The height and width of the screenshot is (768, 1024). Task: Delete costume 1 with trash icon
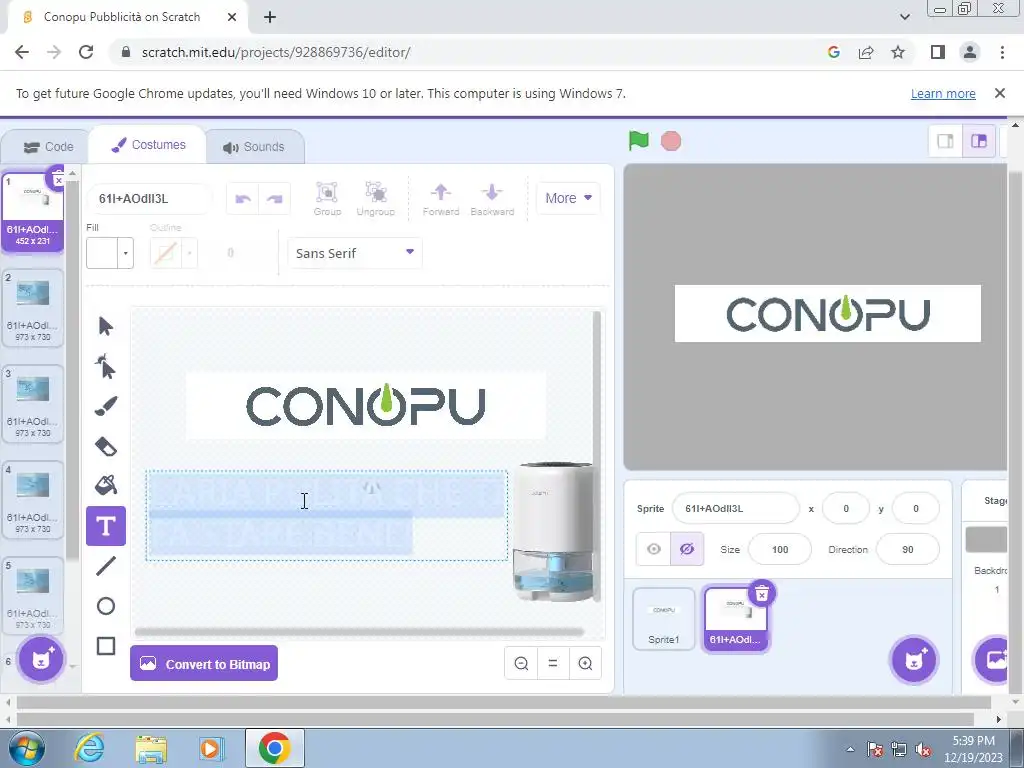(57, 179)
